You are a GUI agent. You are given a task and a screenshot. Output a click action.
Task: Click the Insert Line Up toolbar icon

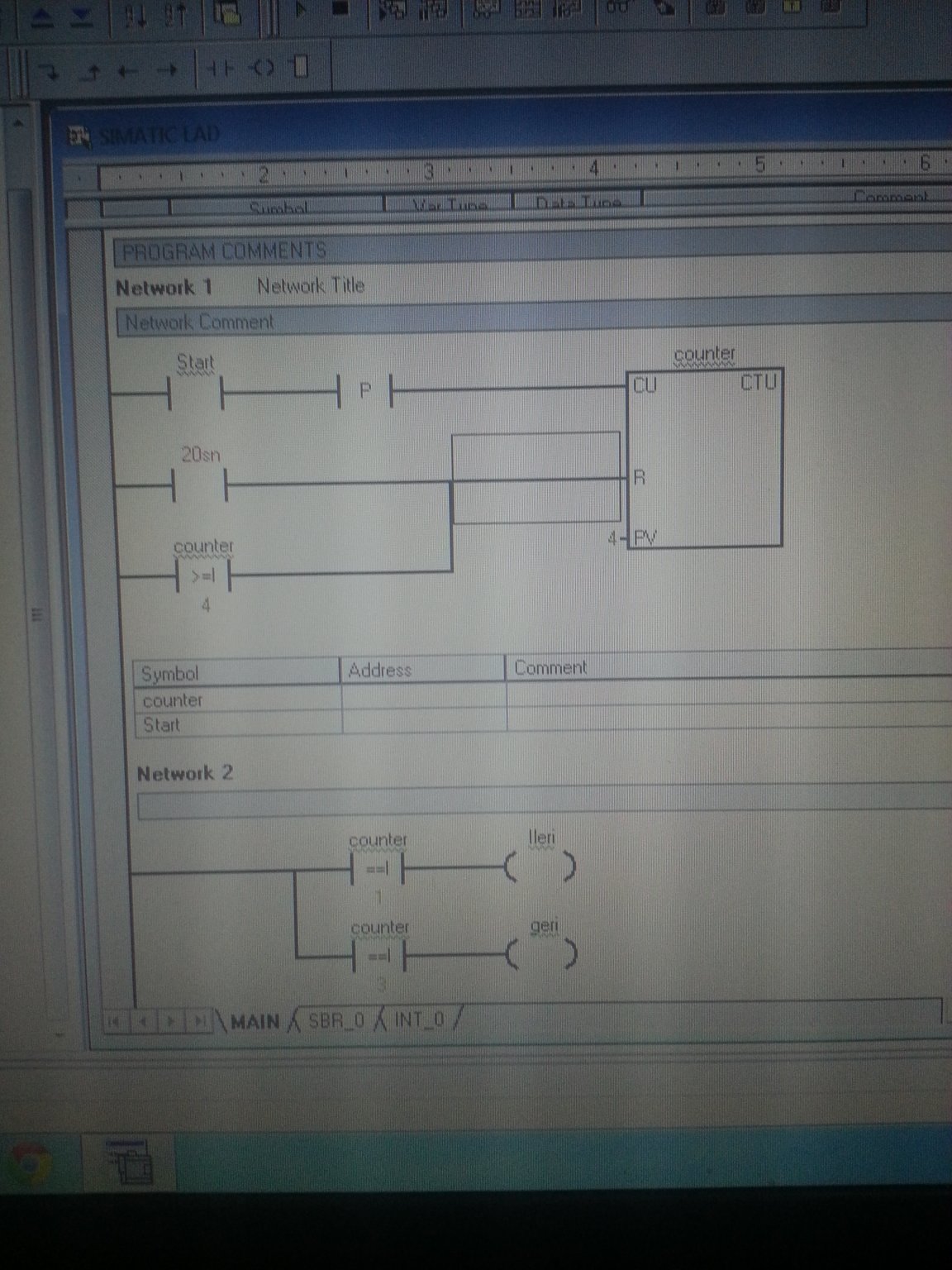click(91, 72)
